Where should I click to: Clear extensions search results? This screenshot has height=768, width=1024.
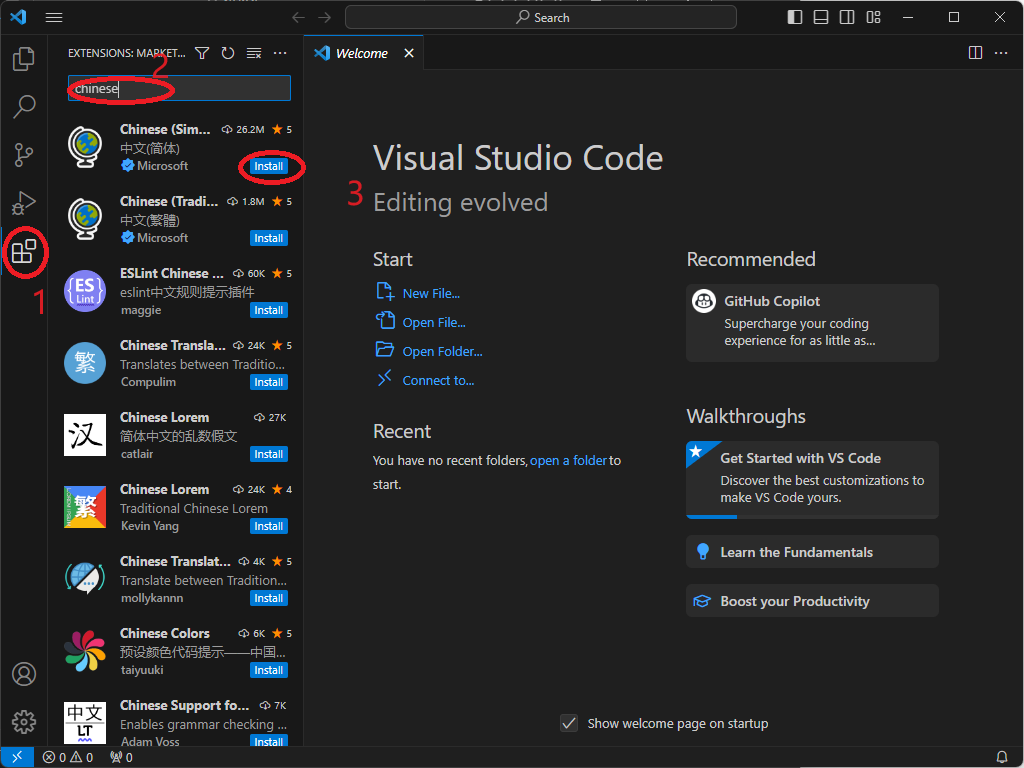click(x=254, y=54)
